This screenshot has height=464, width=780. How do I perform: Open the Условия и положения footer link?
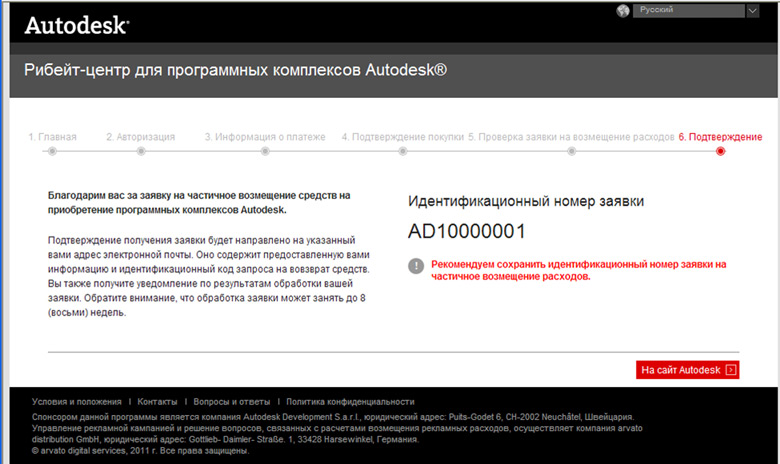coord(77,402)
